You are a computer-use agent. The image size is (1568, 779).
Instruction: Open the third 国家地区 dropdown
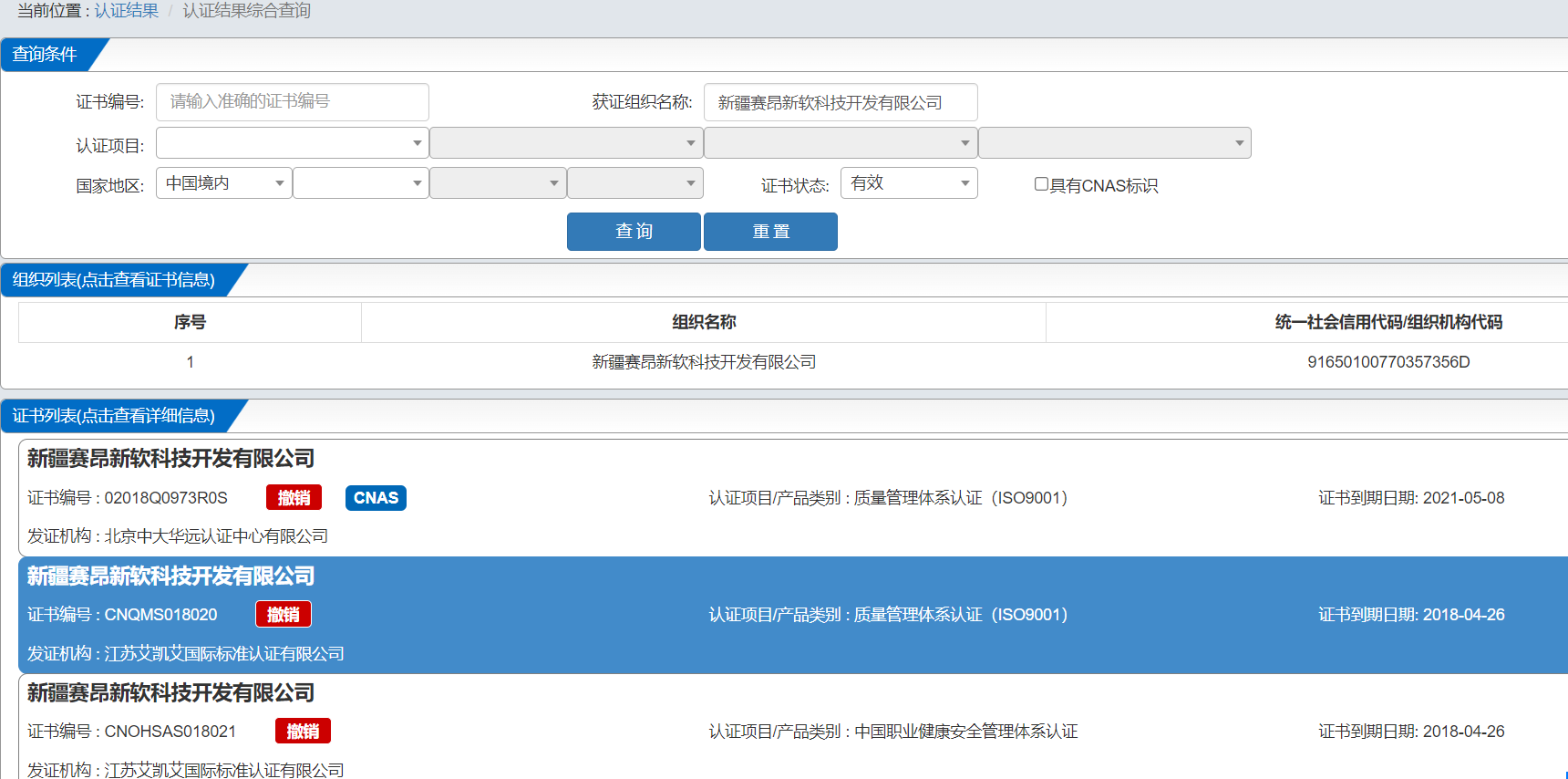(x=498, y=183)
